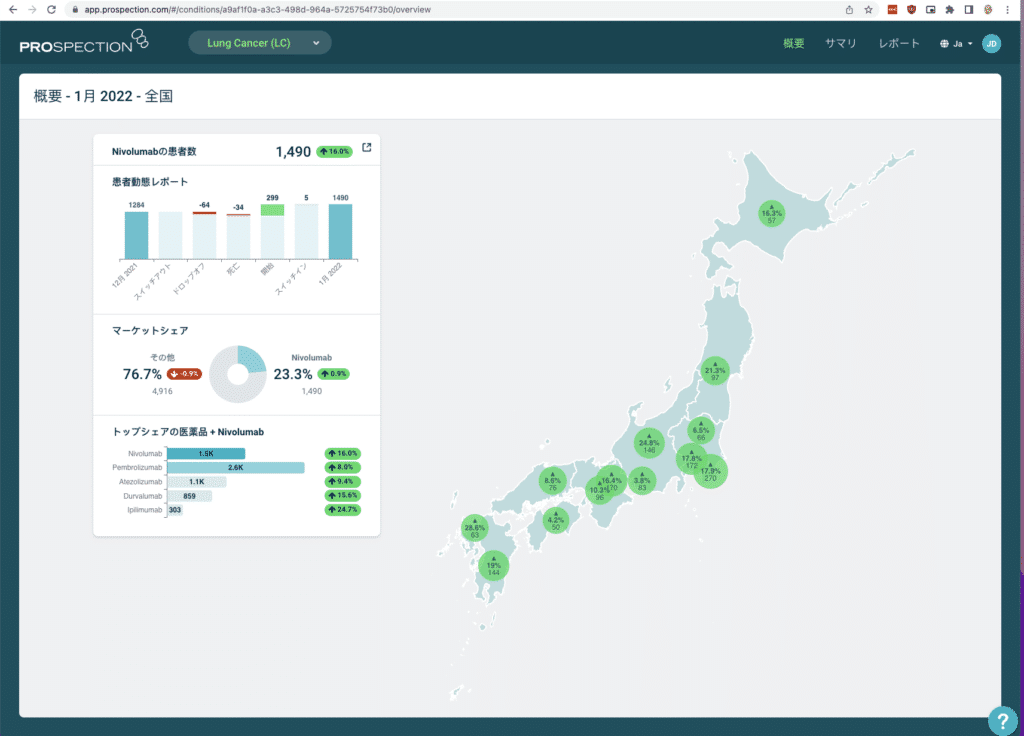The height and width of the screenshot is (736, 1024).
Task: Click the 概要 - 1月 2022 - 全国 title
Action: (x=103, y=96)
